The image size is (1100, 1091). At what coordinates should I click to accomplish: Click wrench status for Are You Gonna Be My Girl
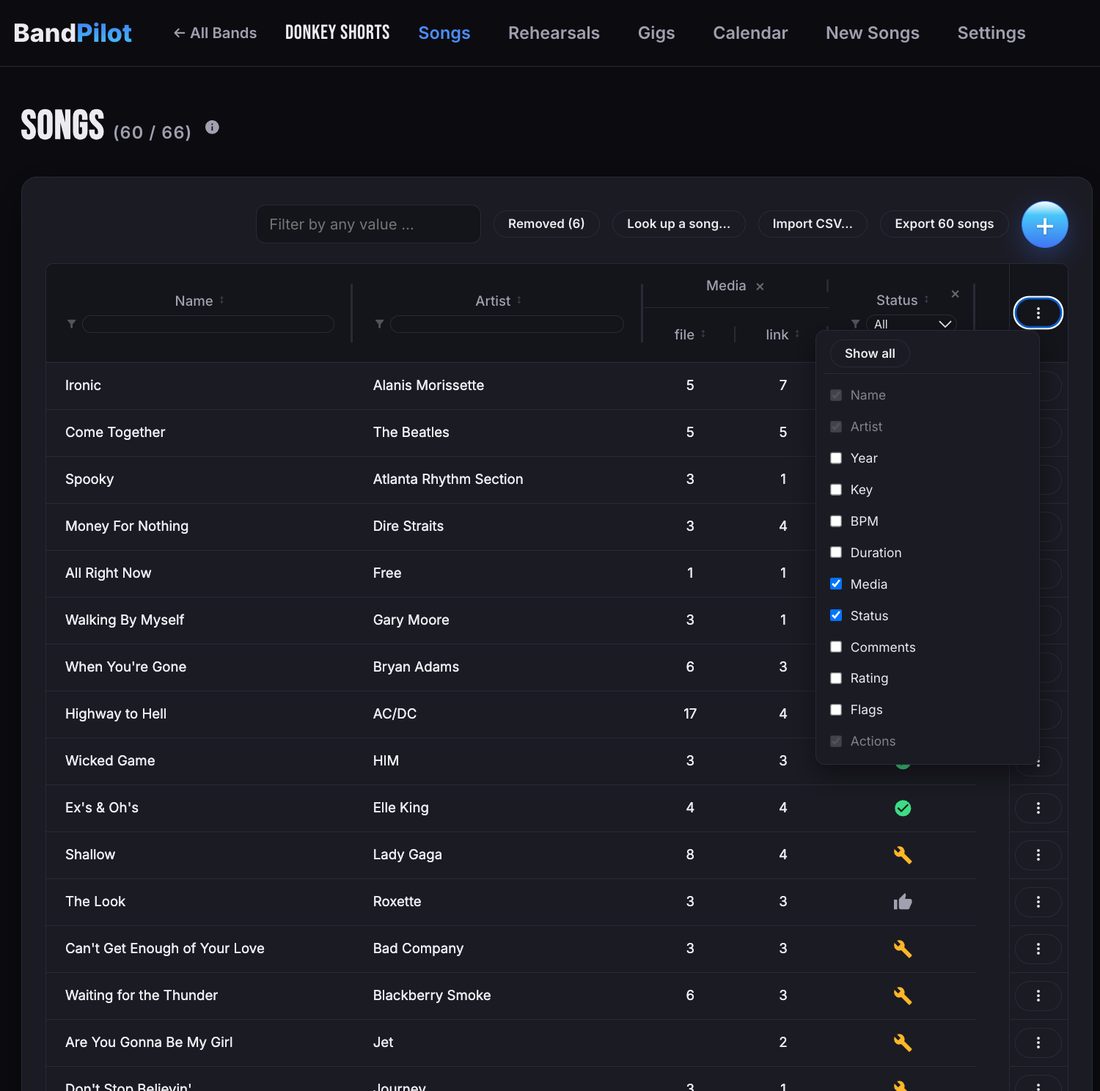(x=903, y=1043)
